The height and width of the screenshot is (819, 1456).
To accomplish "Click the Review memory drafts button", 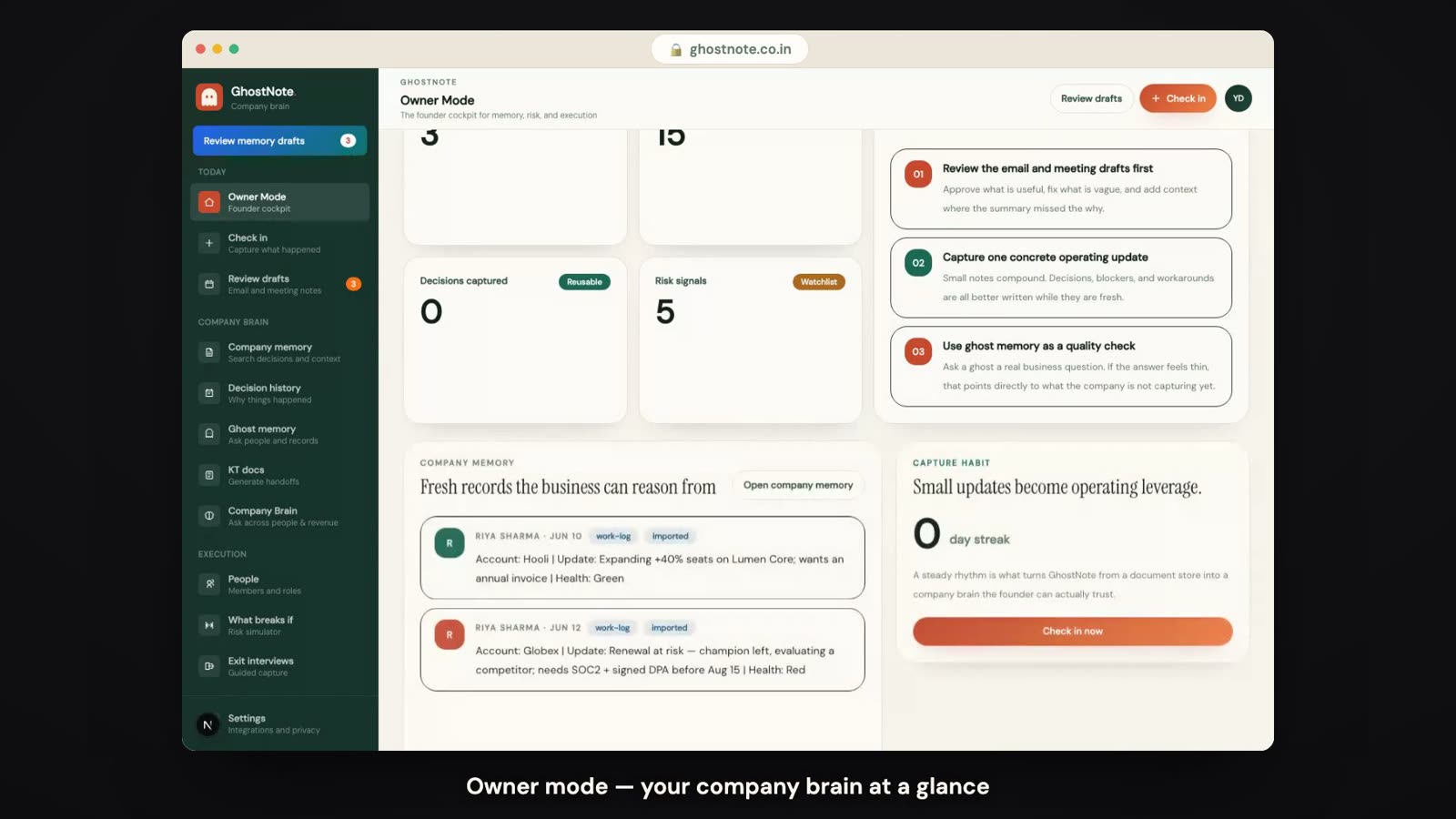I will pos(279,141).
